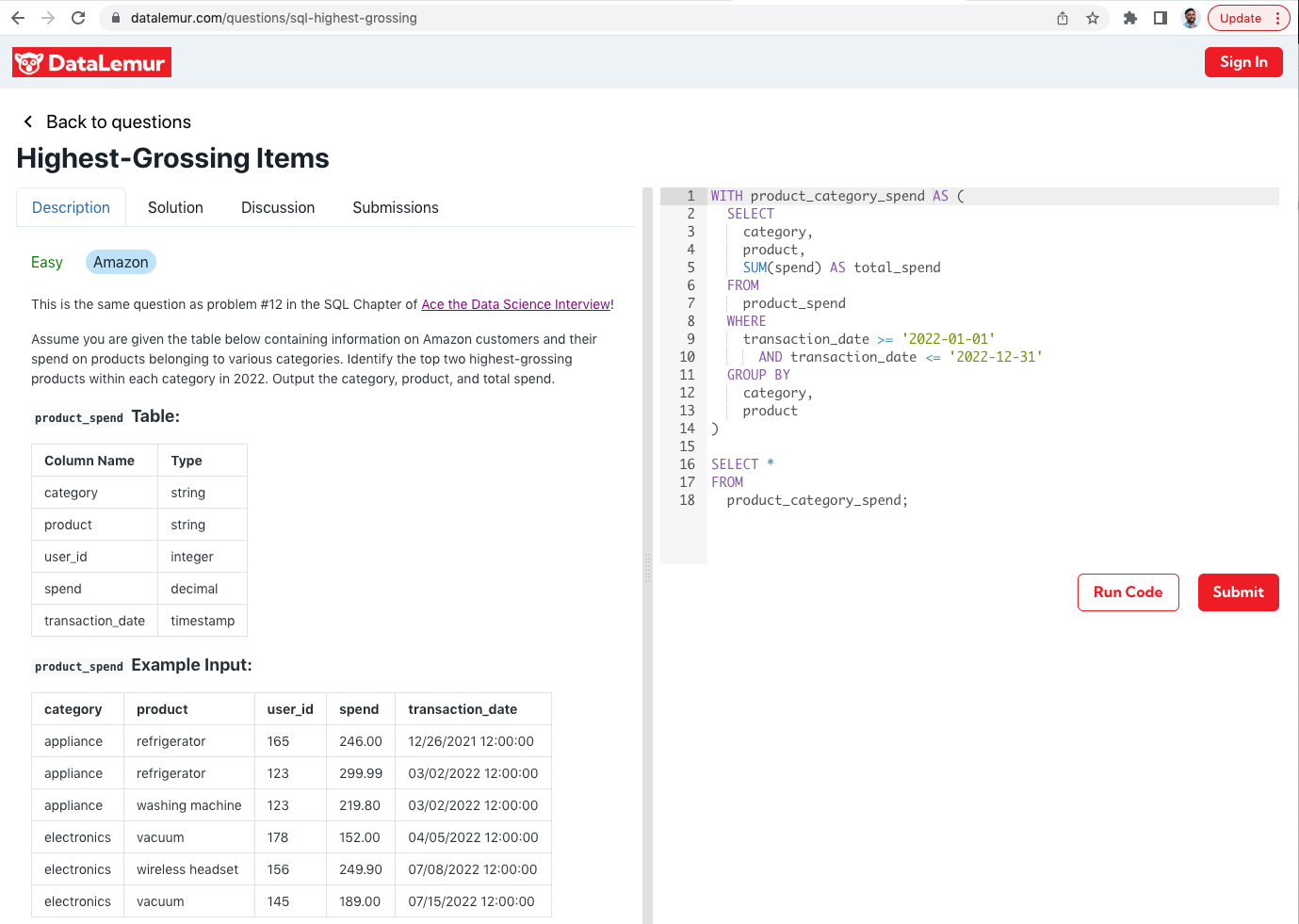Click the Amazon company tag
The height and width of the screenshot is (924, 1299).
[121, 262]
